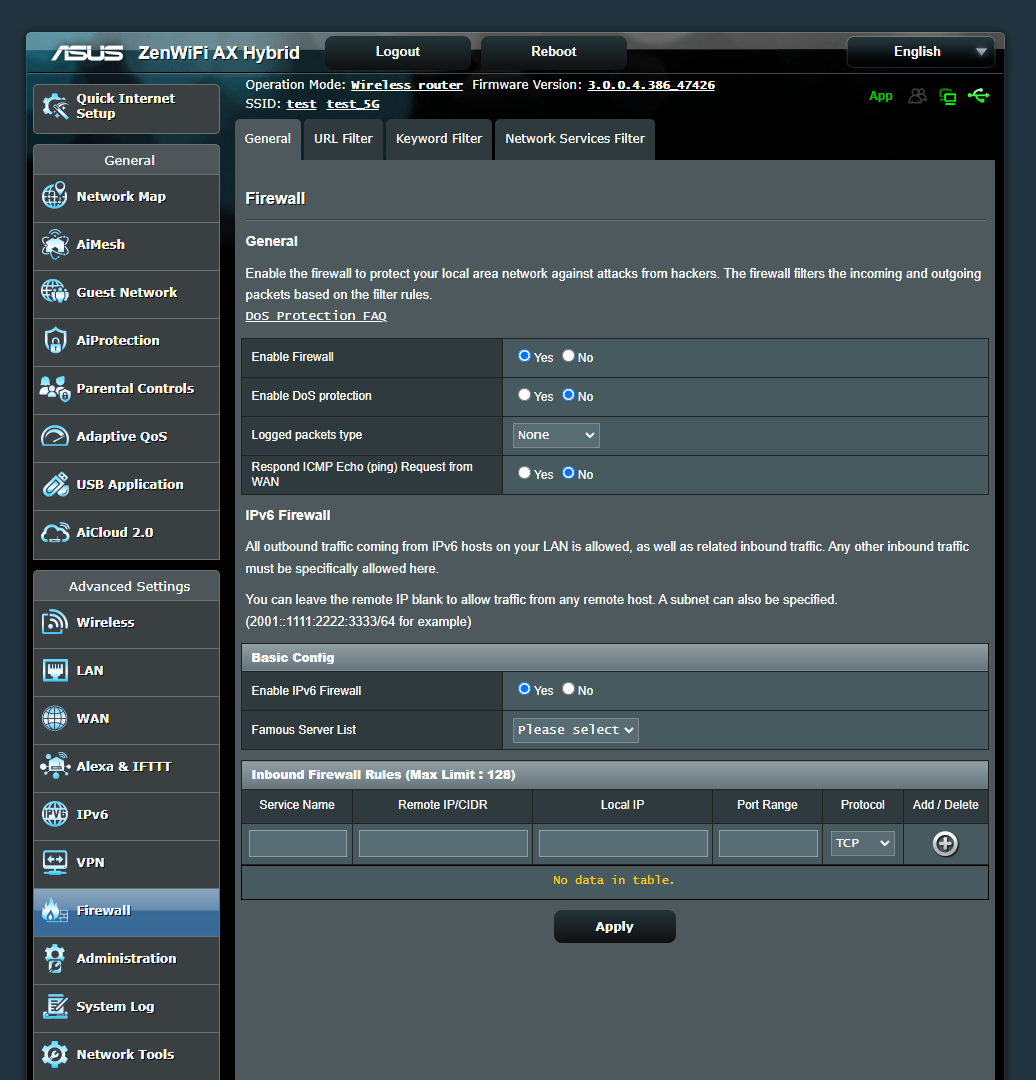
Task: Open System Log menu item
Action: (x=126, y=1007)
